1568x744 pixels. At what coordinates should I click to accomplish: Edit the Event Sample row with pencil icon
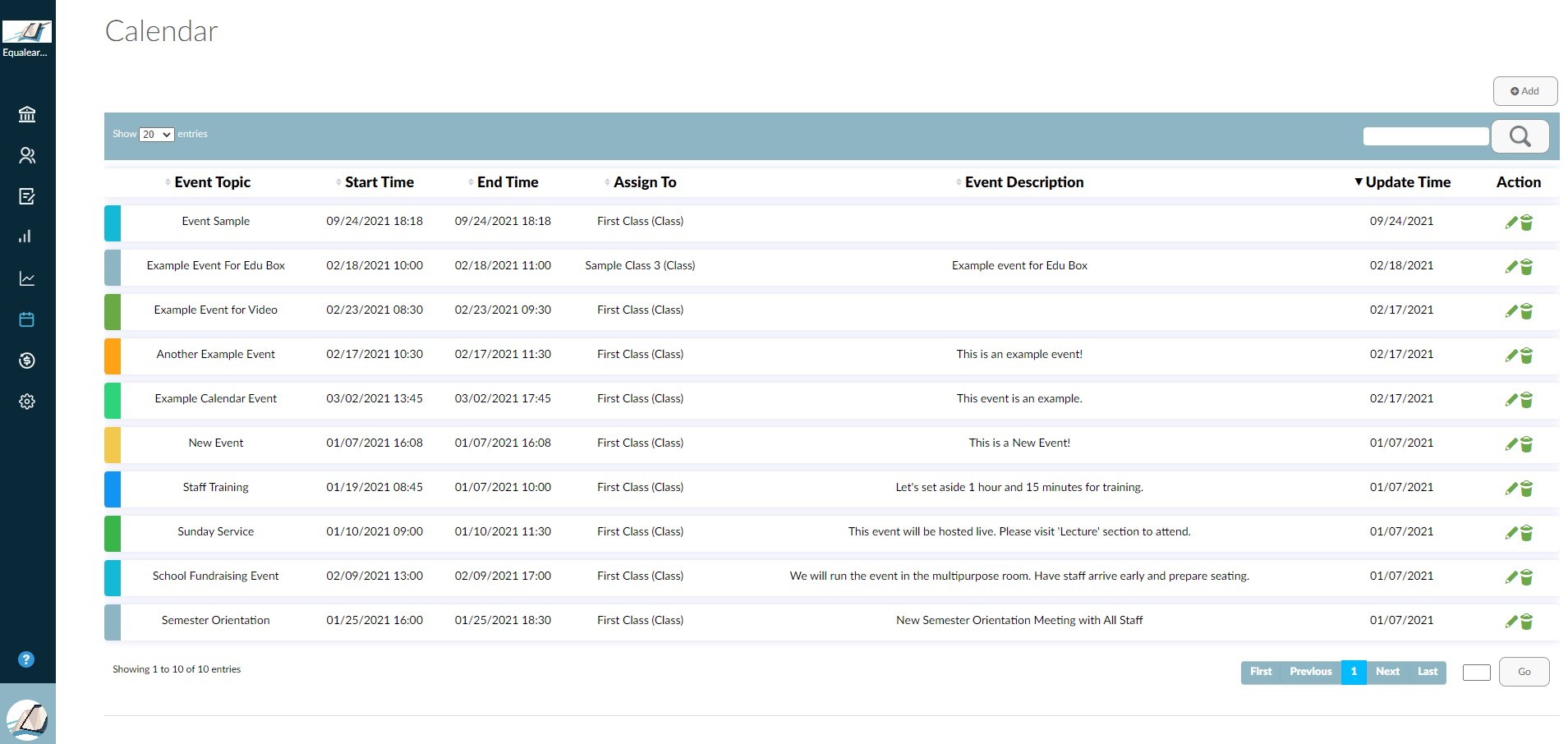[1511, 223]
